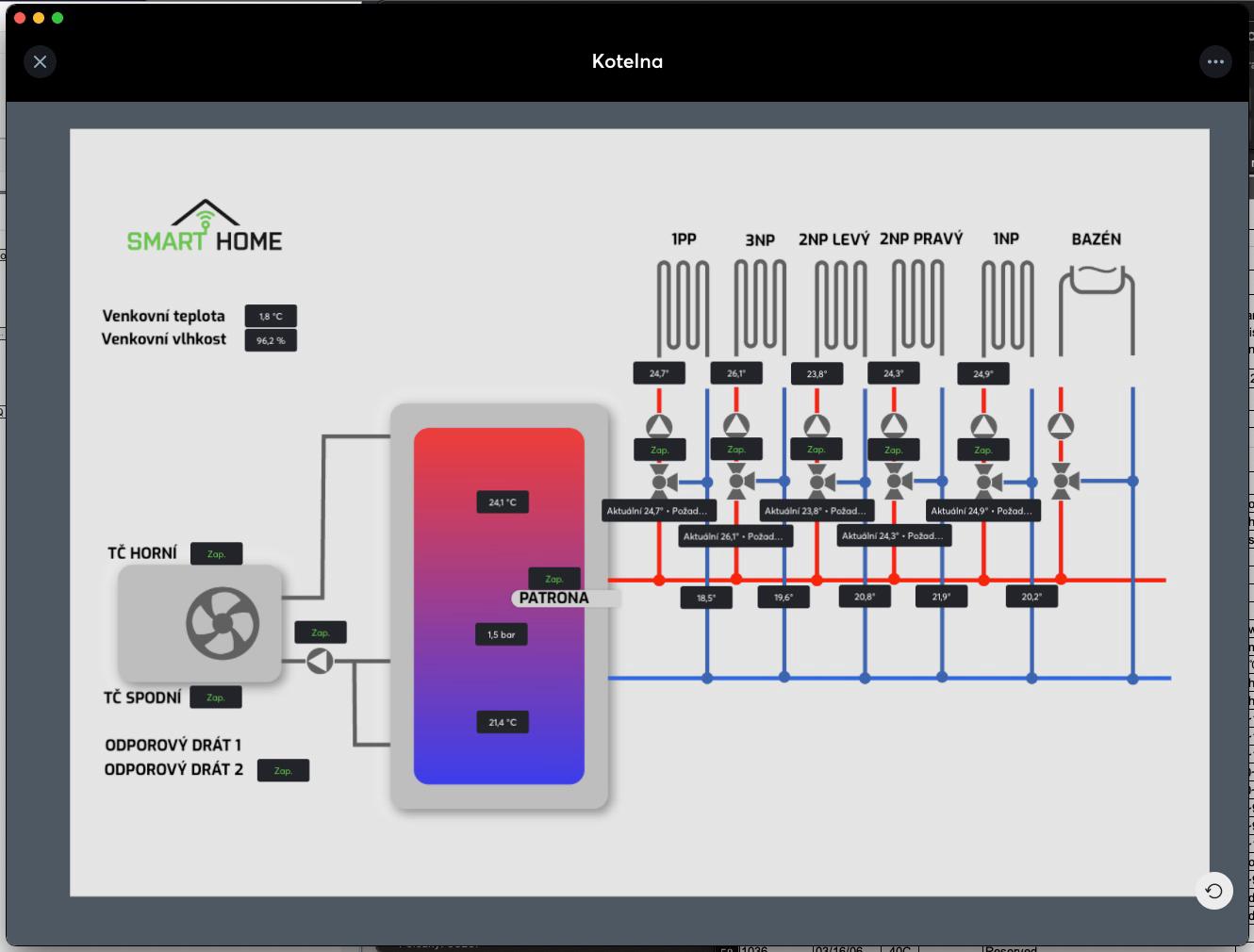The height and width of the screenshot is (952, 1254).
Task: Toggle the PATRONA Zap. status badge
Action: [553, 579]
